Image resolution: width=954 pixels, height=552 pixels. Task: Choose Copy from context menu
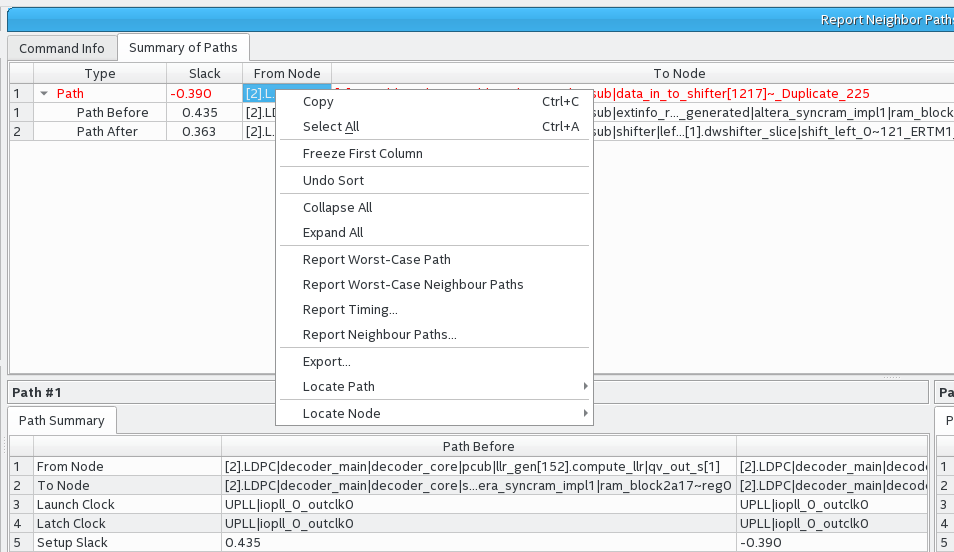pos(318,102)
